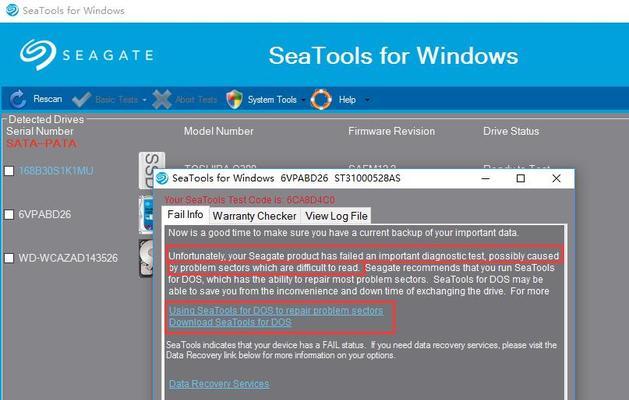Click the Firmware Revision column header
This screenshot has width=629, height=400.
click(392, 131)
